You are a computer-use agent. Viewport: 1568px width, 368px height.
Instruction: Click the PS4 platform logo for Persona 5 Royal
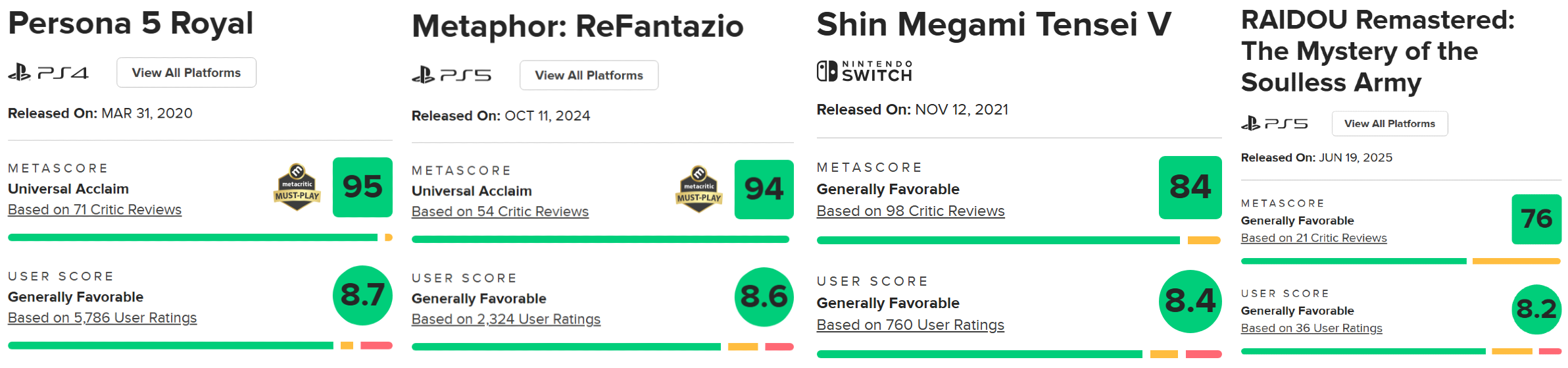pos(48,72)
